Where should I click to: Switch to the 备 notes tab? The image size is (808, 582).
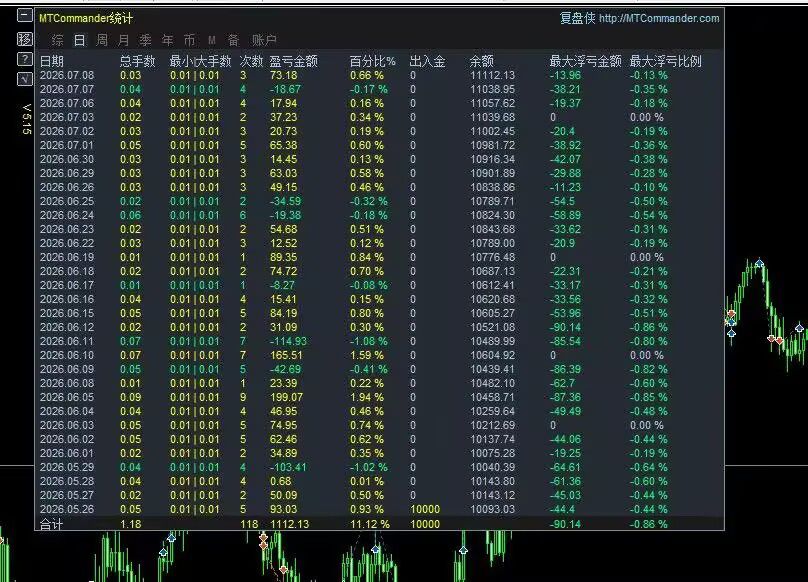pos(233,40)
